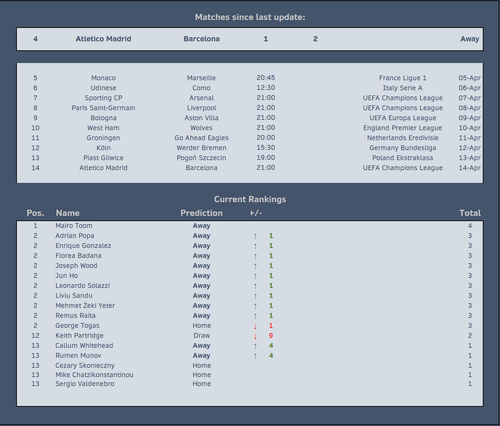Viewport: 500px width, 426px height.
Task: Select player 'Joseph Wood'
Action: point(76,266)
